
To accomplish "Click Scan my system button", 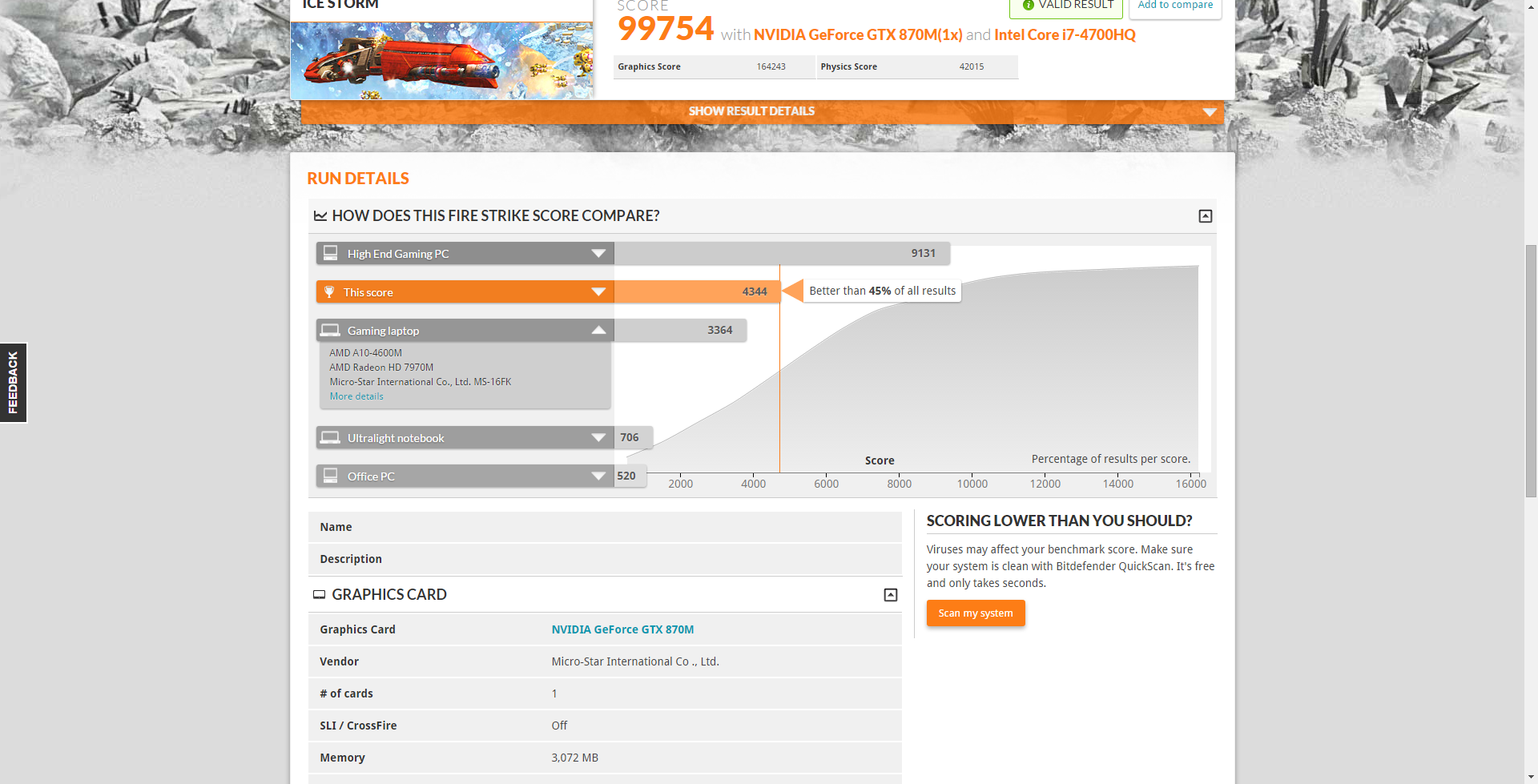I will pos(976,613).
